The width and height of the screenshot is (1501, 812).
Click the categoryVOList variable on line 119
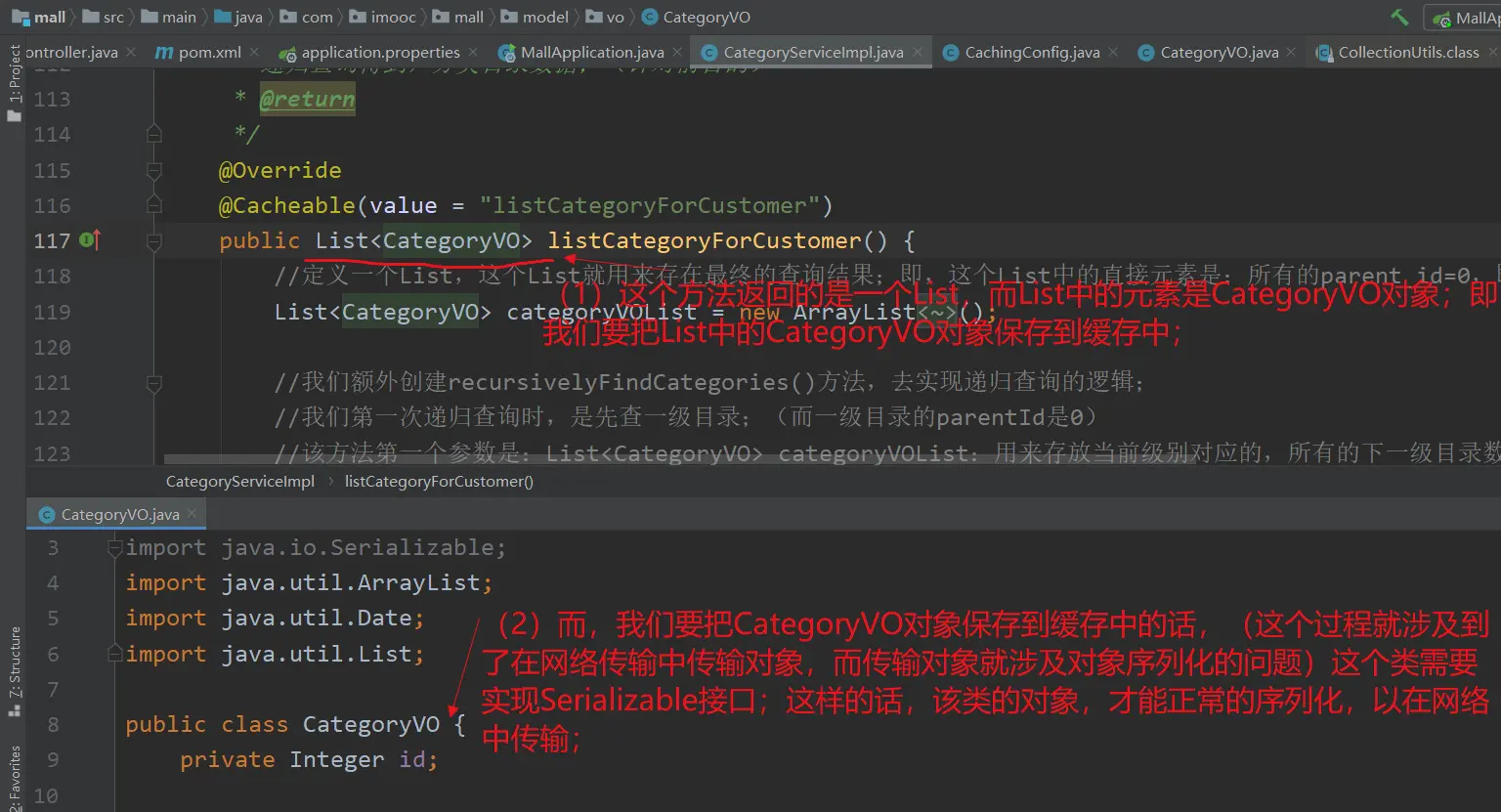pyautogui.click(x=601, y=312)
